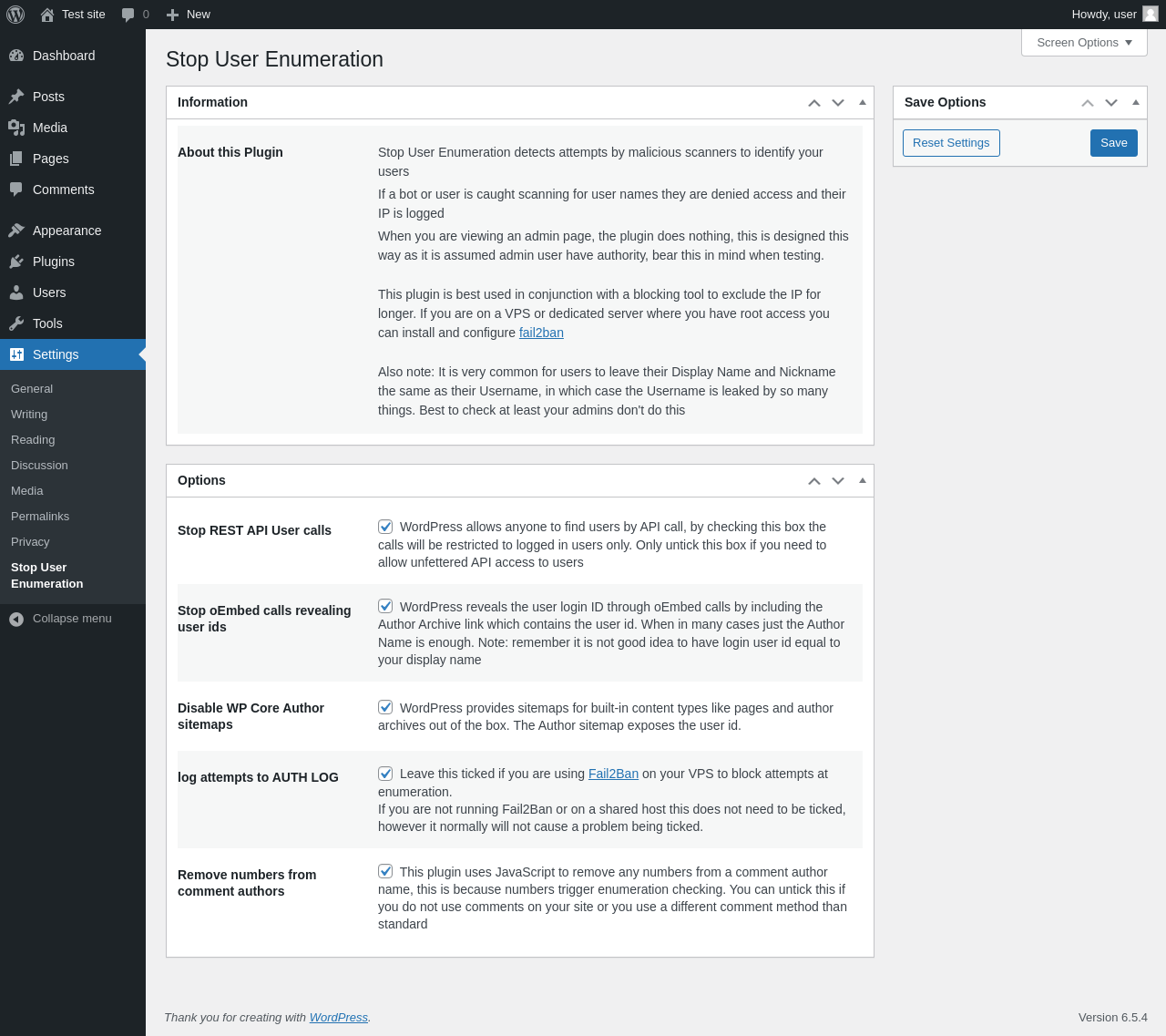This screenshot has height=1036, width=1166.
Task: Click the Information panel title
Action: point(212,102)
